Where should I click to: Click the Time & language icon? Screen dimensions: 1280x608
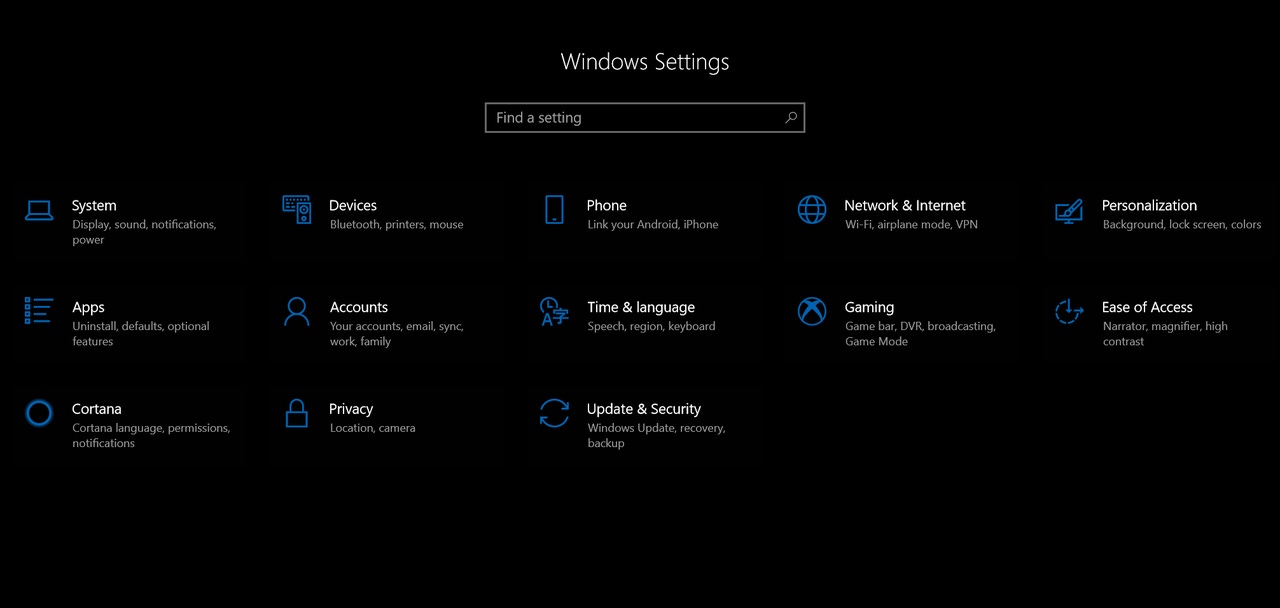click(554, 311)
